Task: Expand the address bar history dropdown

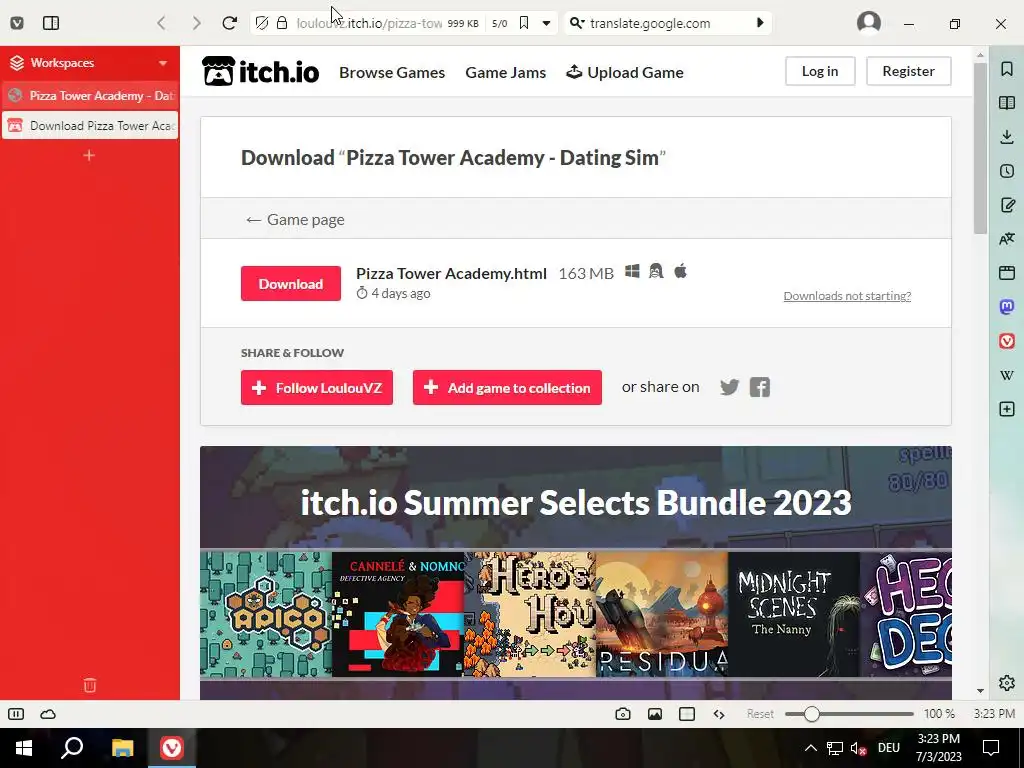Action: (547, 24)
